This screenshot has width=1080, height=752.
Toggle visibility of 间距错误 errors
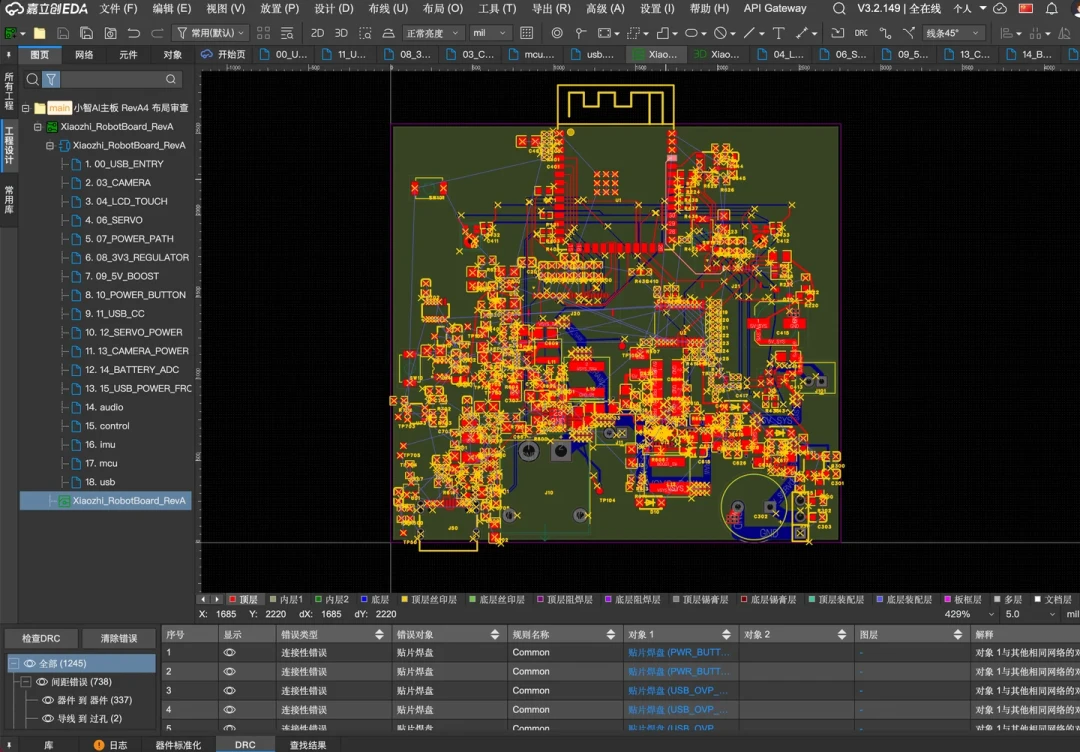click(x=42, y=682)
